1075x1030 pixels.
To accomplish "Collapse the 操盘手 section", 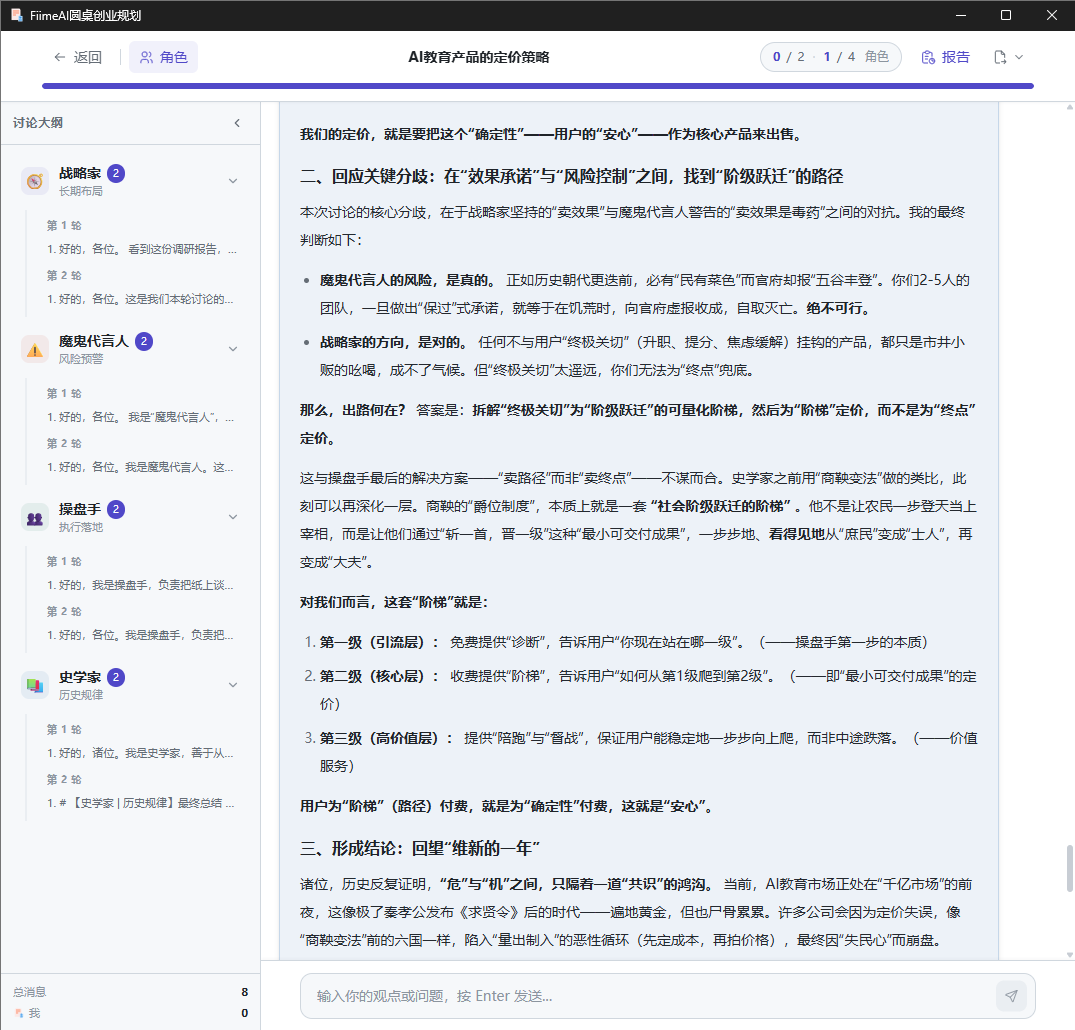I will click(233, 517).
